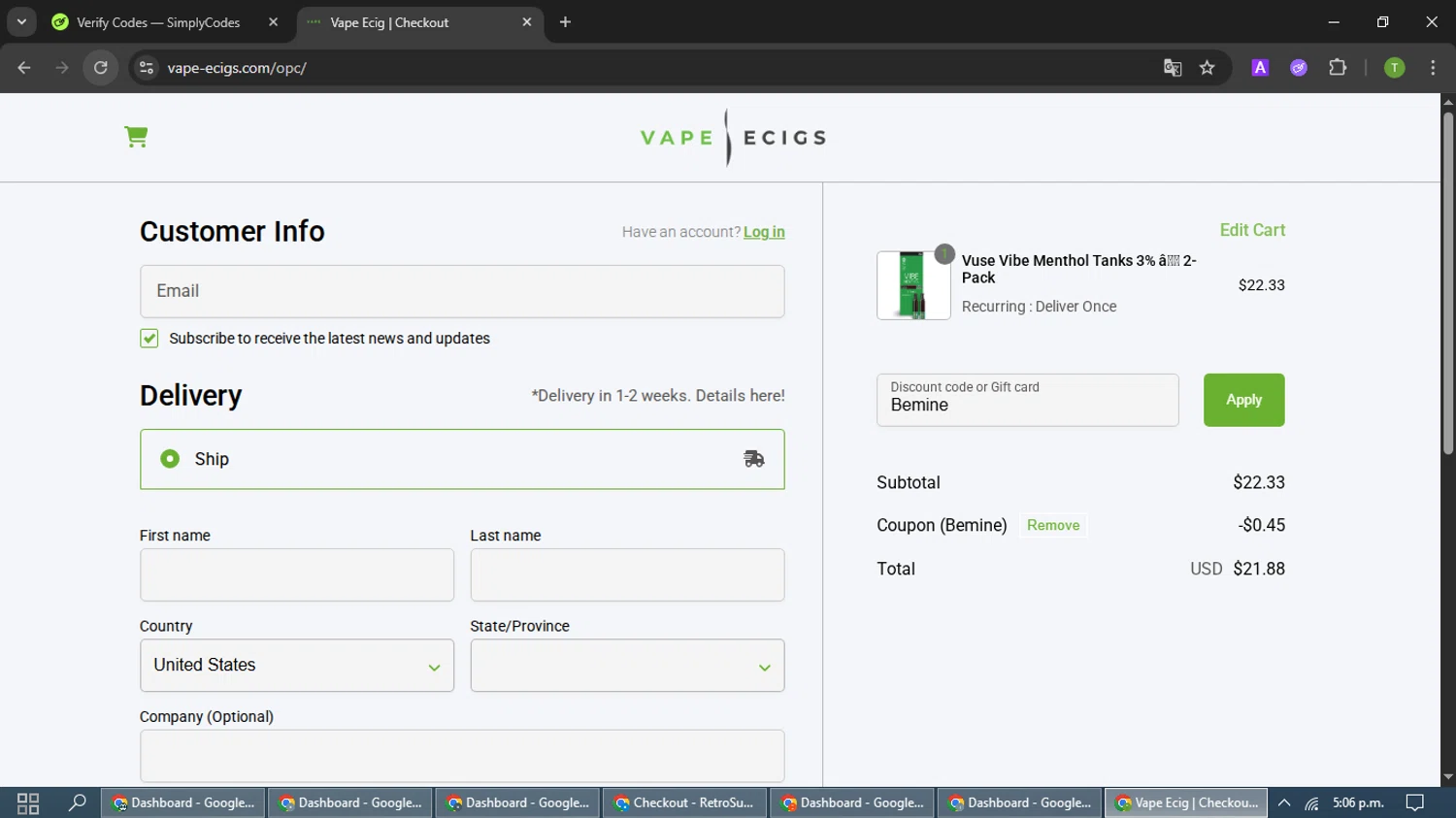Click the 'Coupon (Bemine)' label
Image resolution: width=1456 pixels, height=818 pixels.
pyautogui.click(x=942, y=525)
